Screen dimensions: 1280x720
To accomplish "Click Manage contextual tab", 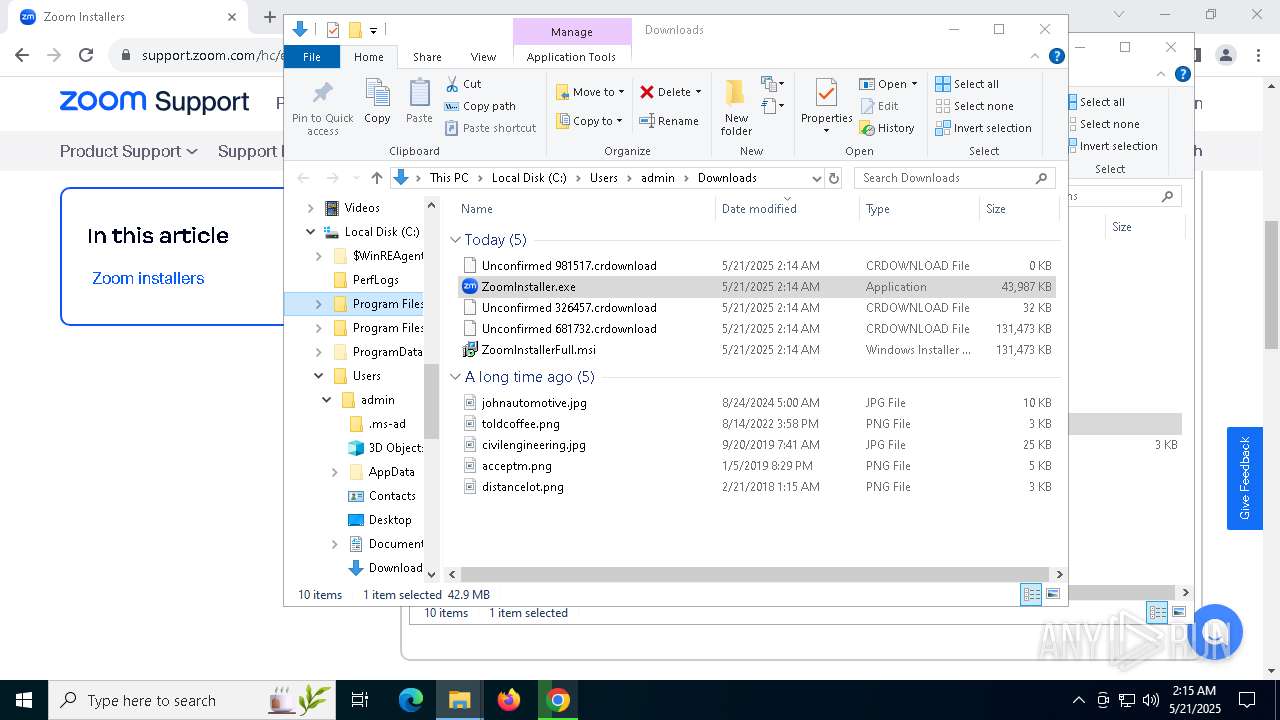I will [x=572, y=32].
